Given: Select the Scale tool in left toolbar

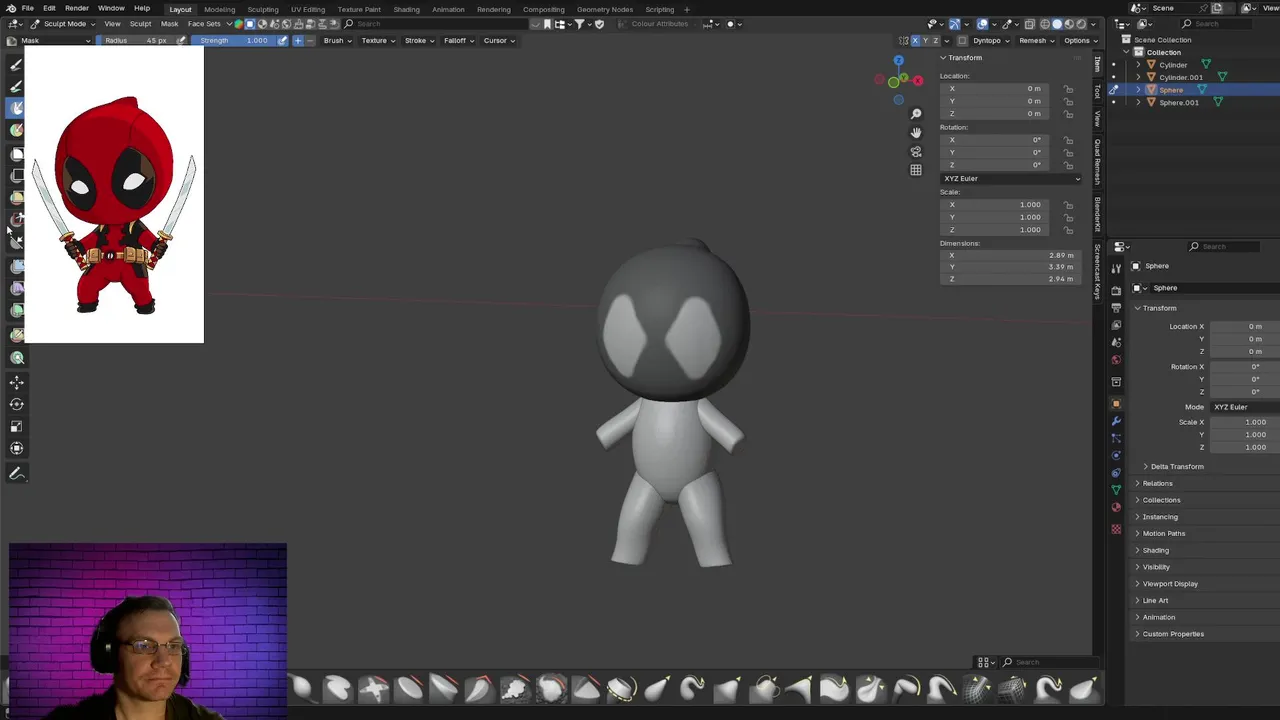Looking at the screenshot, I should click(17, 426).
